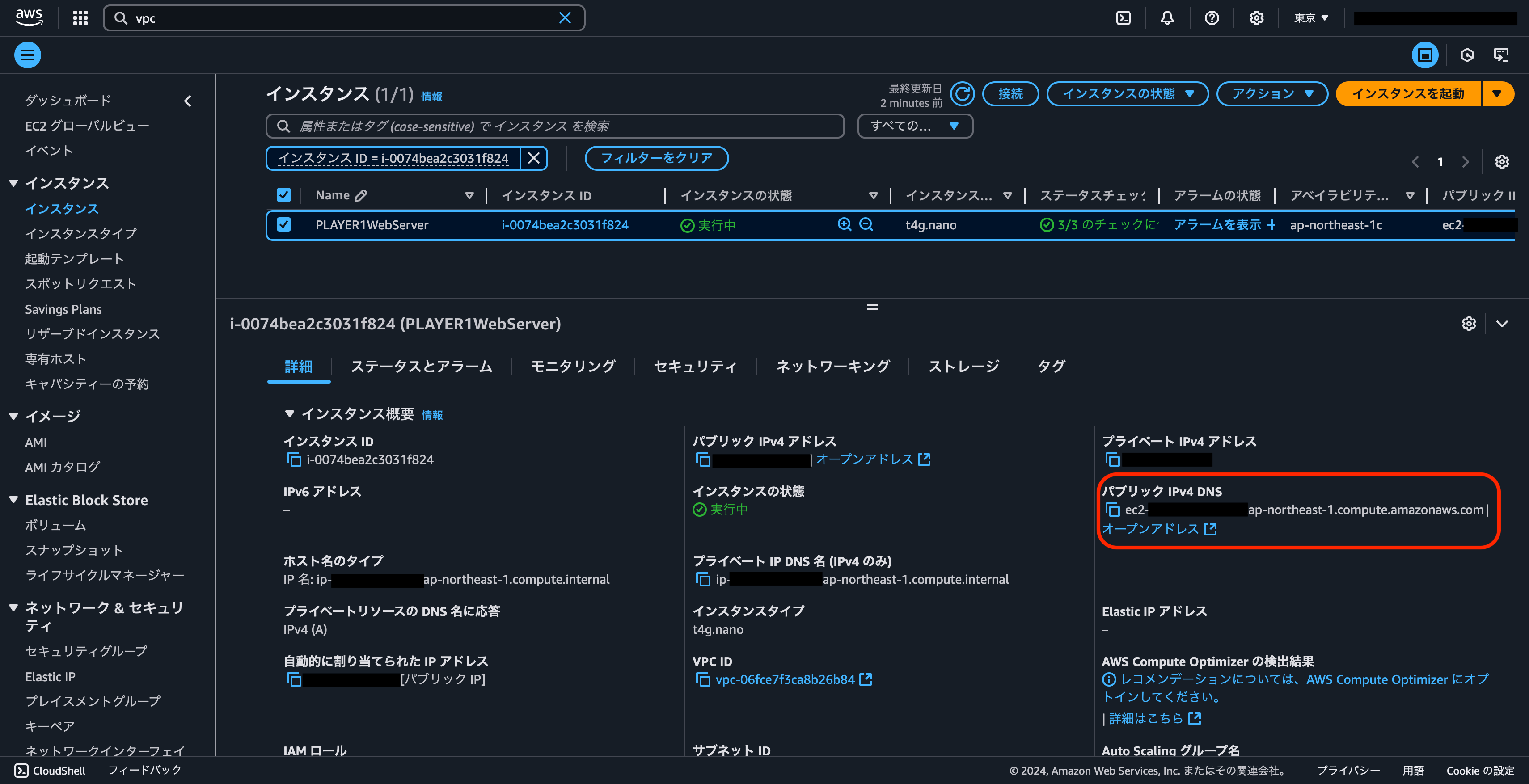Uncheck the PLAYER1WebServer row checkbox
The image size is (1529, 784).
pos(284,225)
